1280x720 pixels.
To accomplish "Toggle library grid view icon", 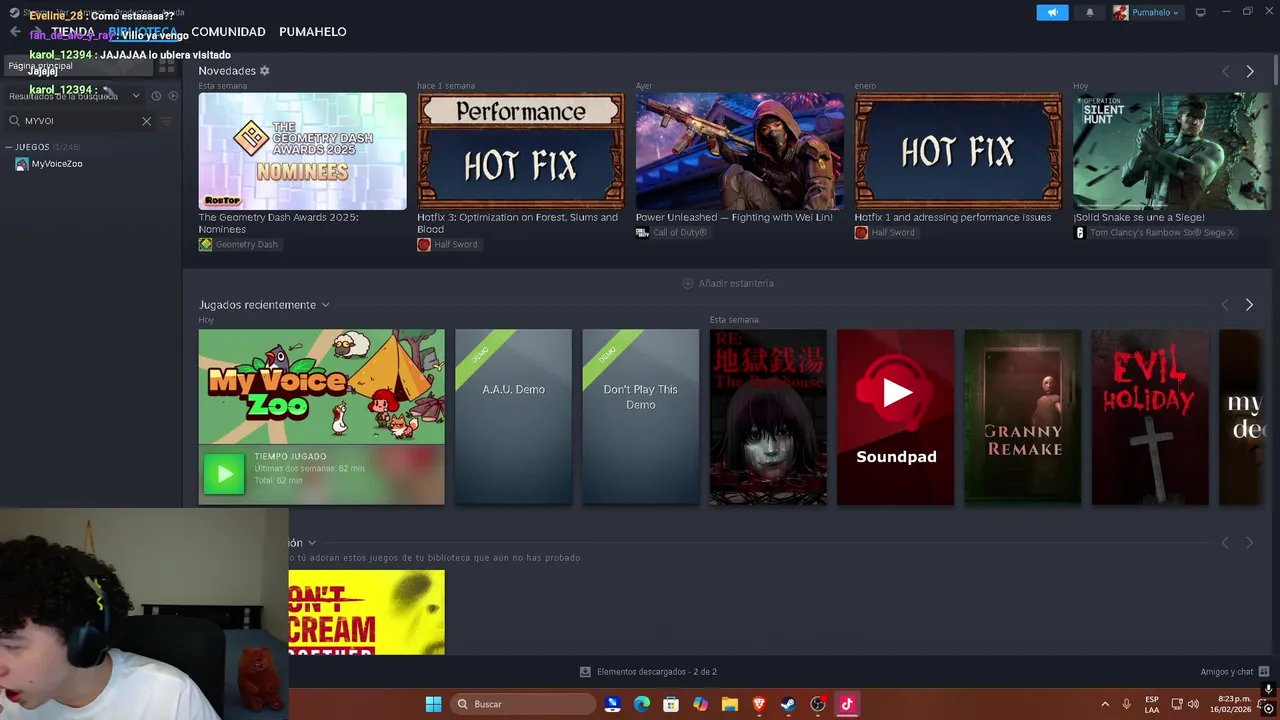I will [166, 66].
